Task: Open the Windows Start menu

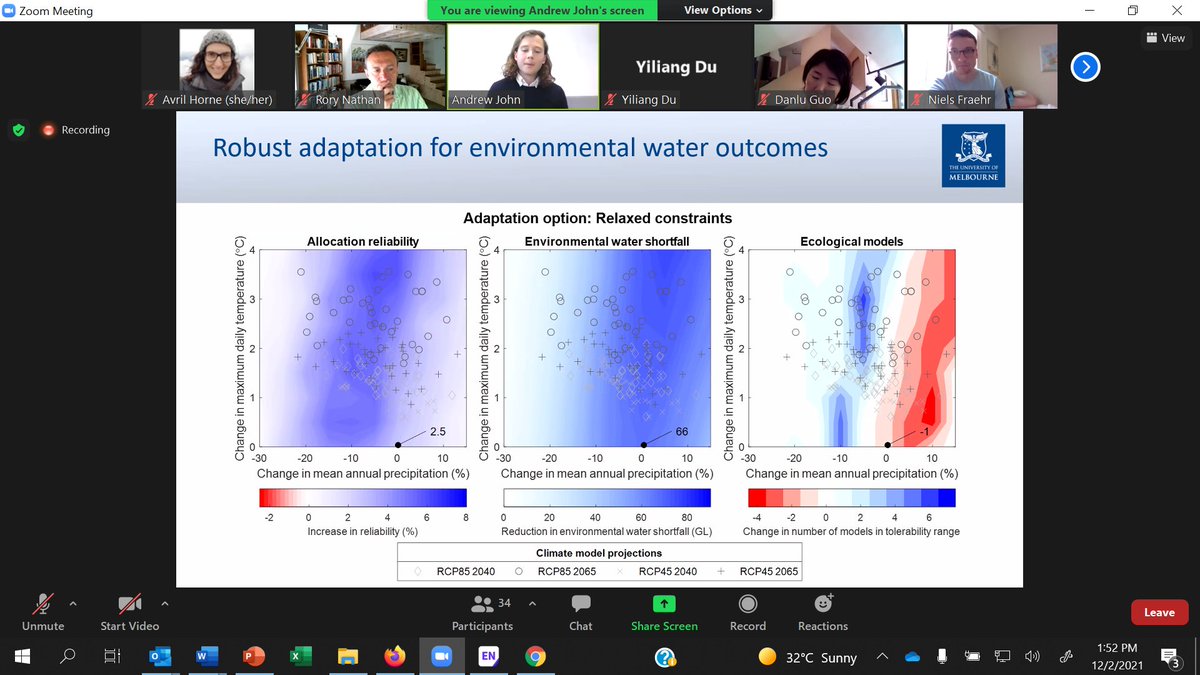Action: 20,657
